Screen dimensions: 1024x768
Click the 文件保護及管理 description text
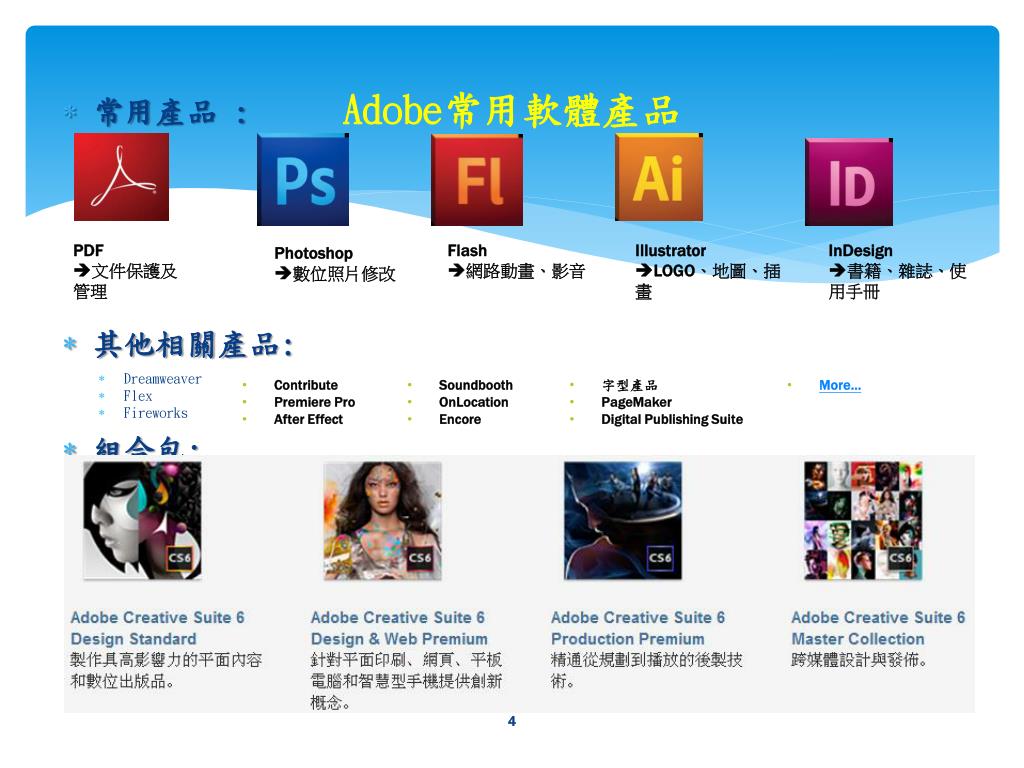point(125,281)
